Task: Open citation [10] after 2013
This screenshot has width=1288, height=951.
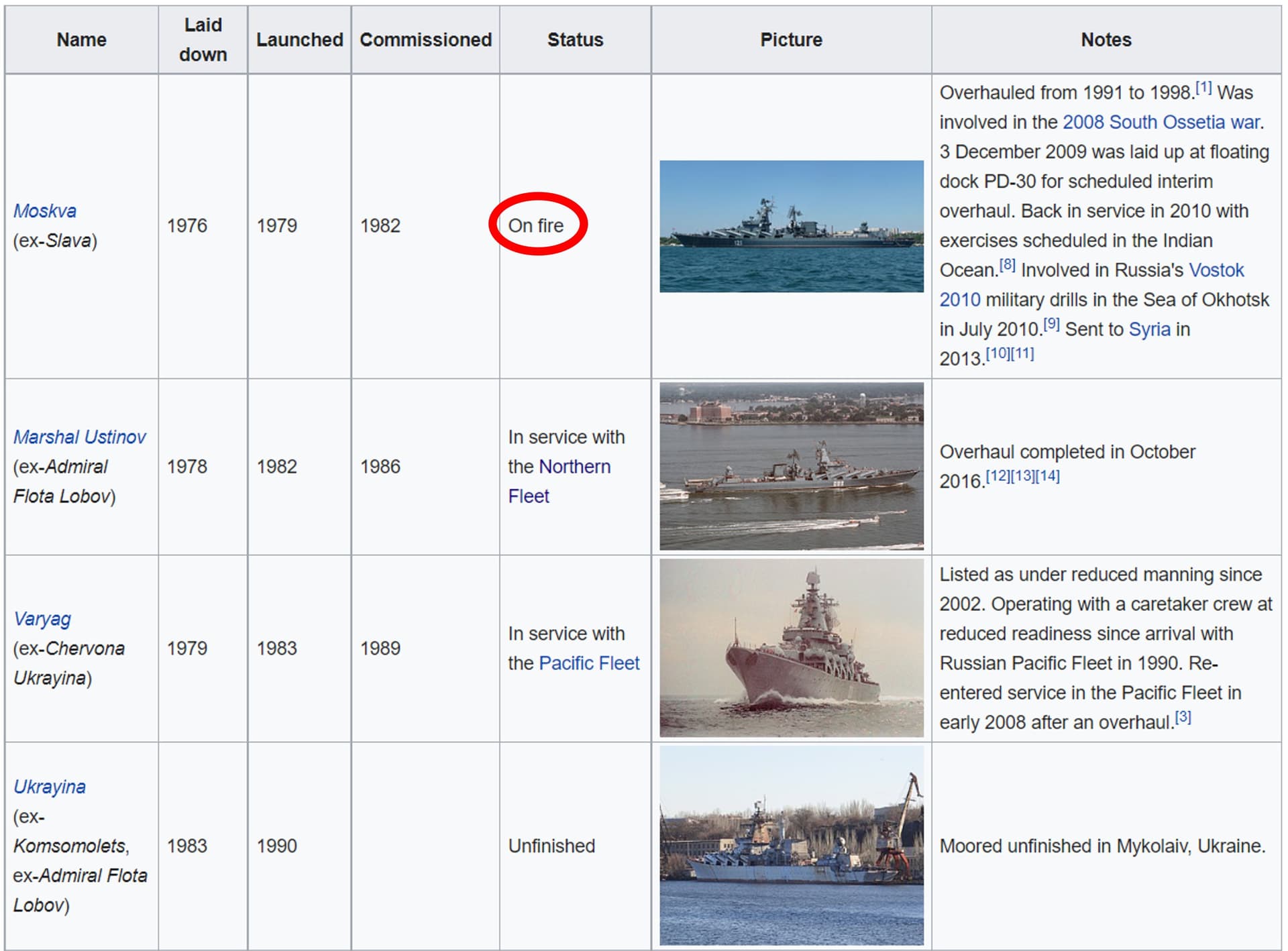Action: (x=998, y=353)
